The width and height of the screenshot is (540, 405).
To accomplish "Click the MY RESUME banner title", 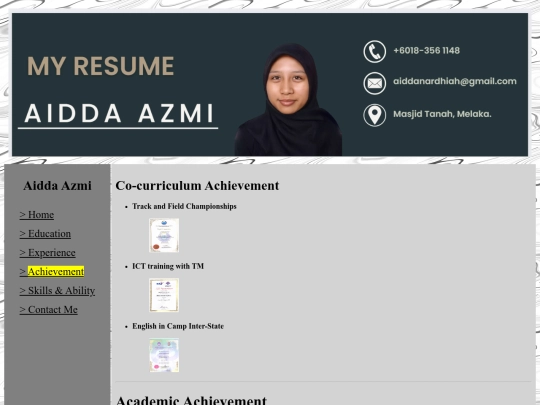I will [x=101, y=66].
